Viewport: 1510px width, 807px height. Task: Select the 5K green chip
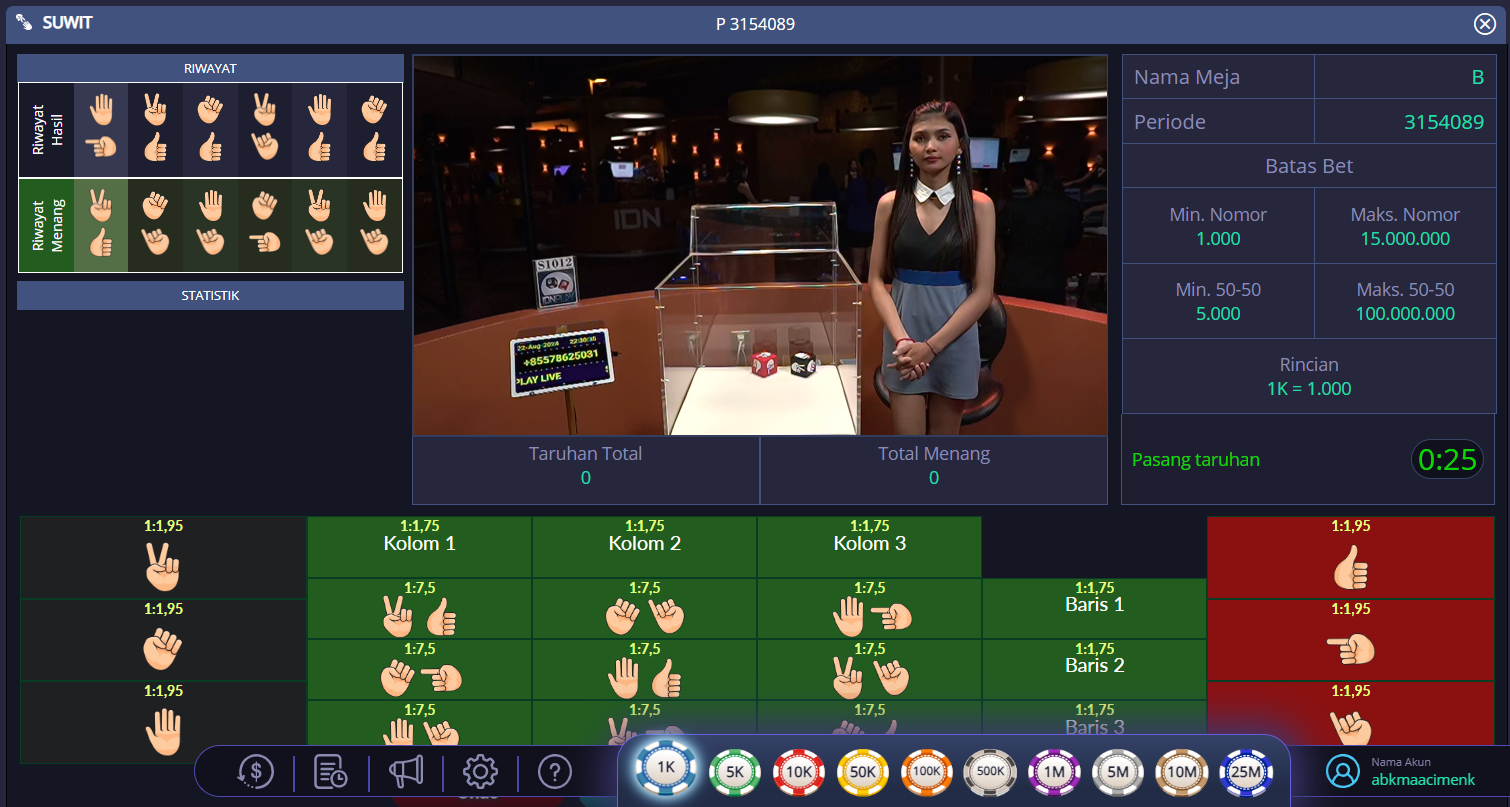(734, 771)
